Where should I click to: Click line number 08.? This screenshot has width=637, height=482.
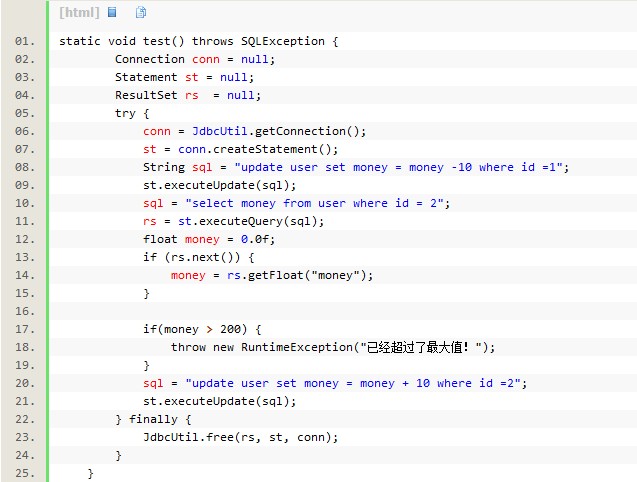click(25, 167)
